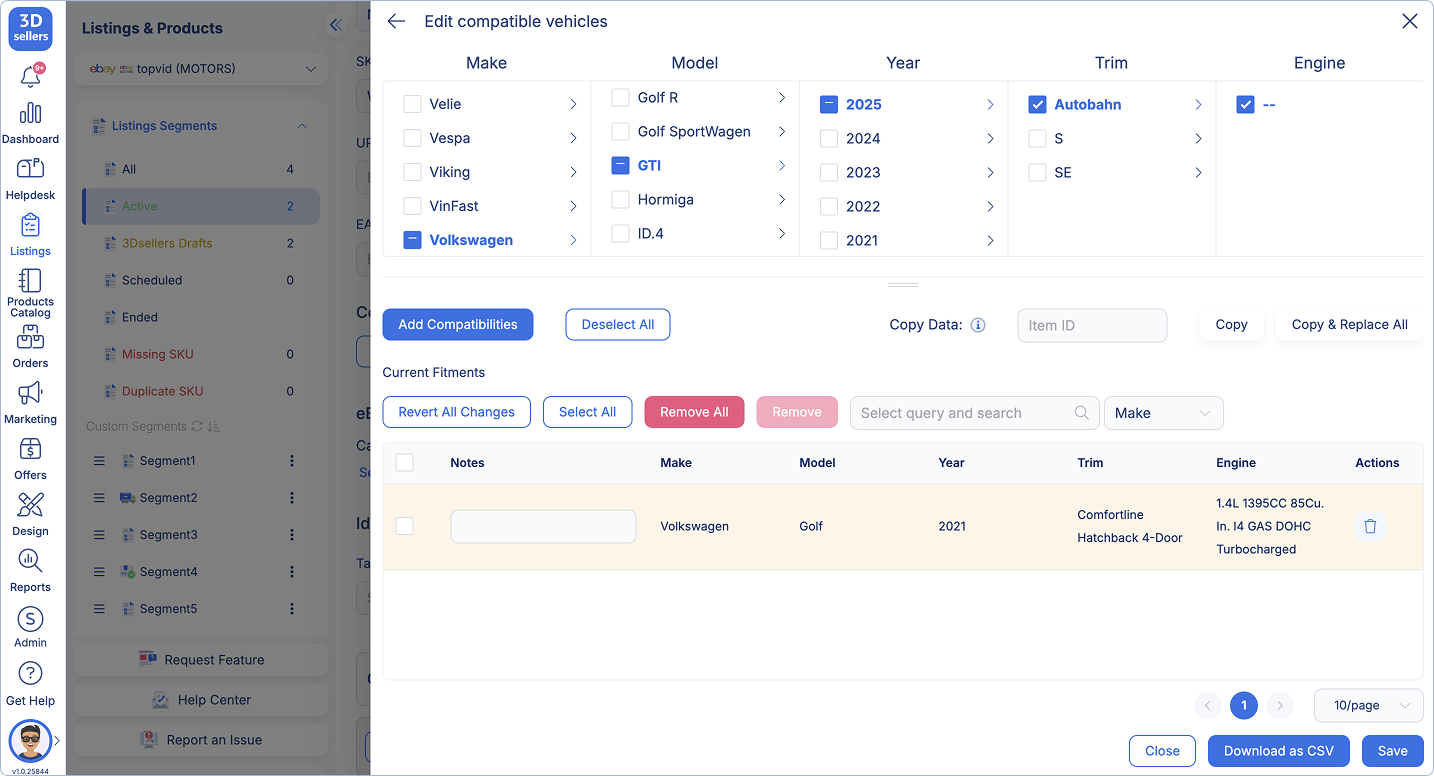
Task: Open the Scheduled segment
Action: click(x=201, y=280)
